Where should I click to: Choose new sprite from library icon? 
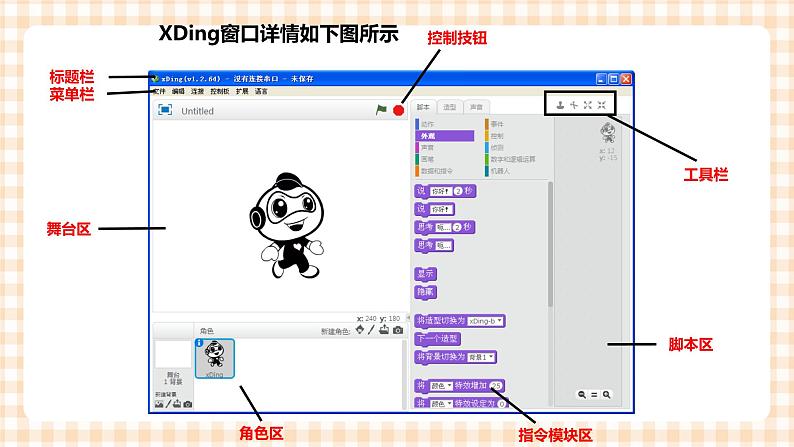(360, 330)
